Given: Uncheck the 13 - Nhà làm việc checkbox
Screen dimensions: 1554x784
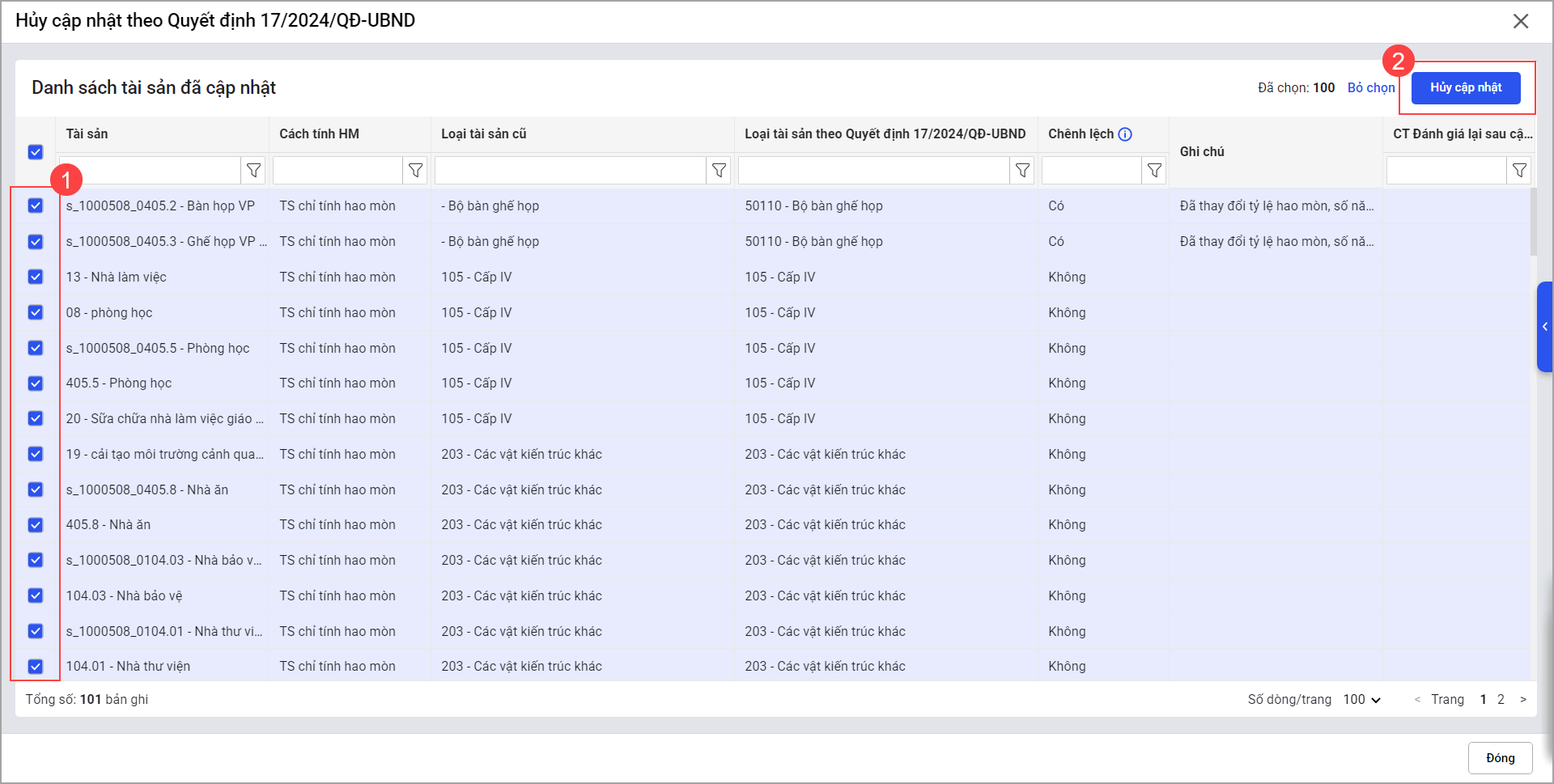Looking at the screenshot, I should tap(36, 277).
